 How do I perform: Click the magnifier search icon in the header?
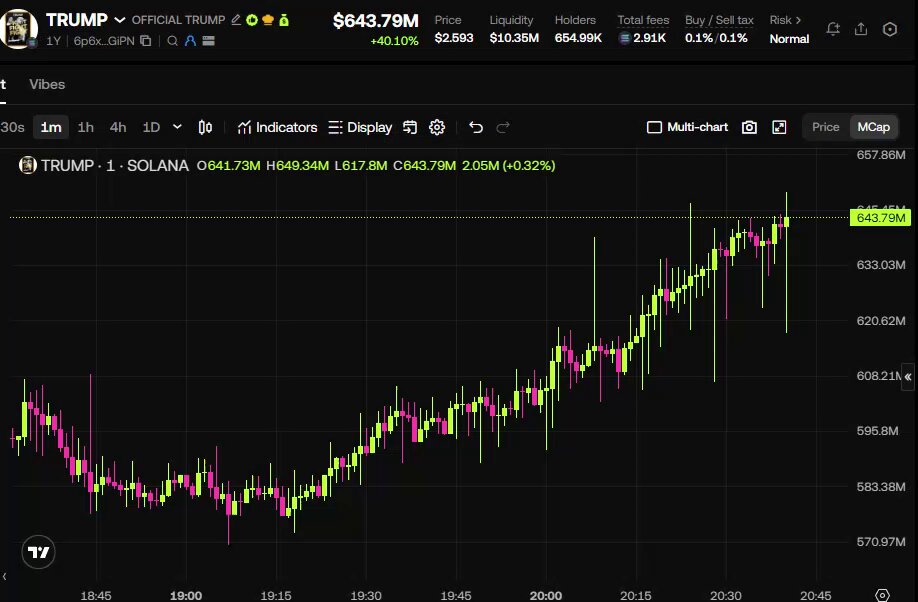click(172, 41)
